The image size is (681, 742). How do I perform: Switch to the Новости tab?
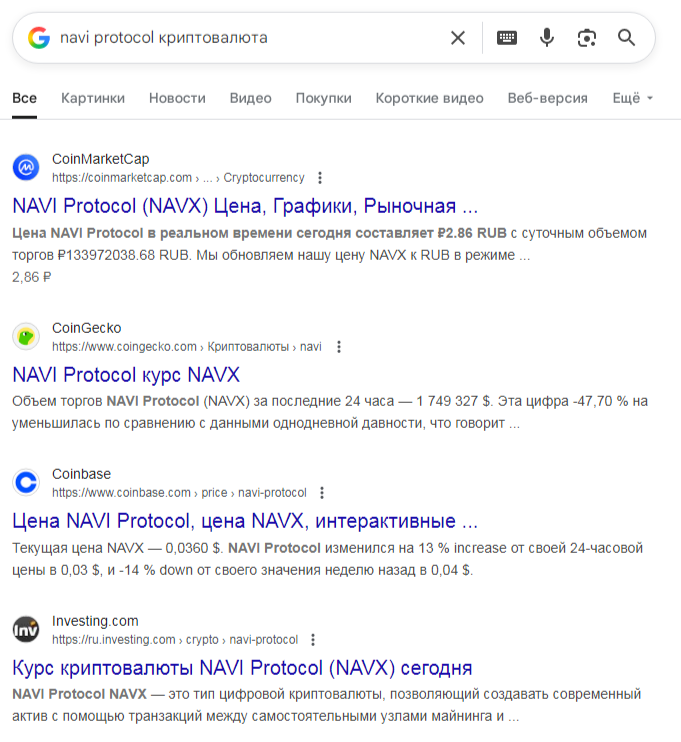[177, 98]
